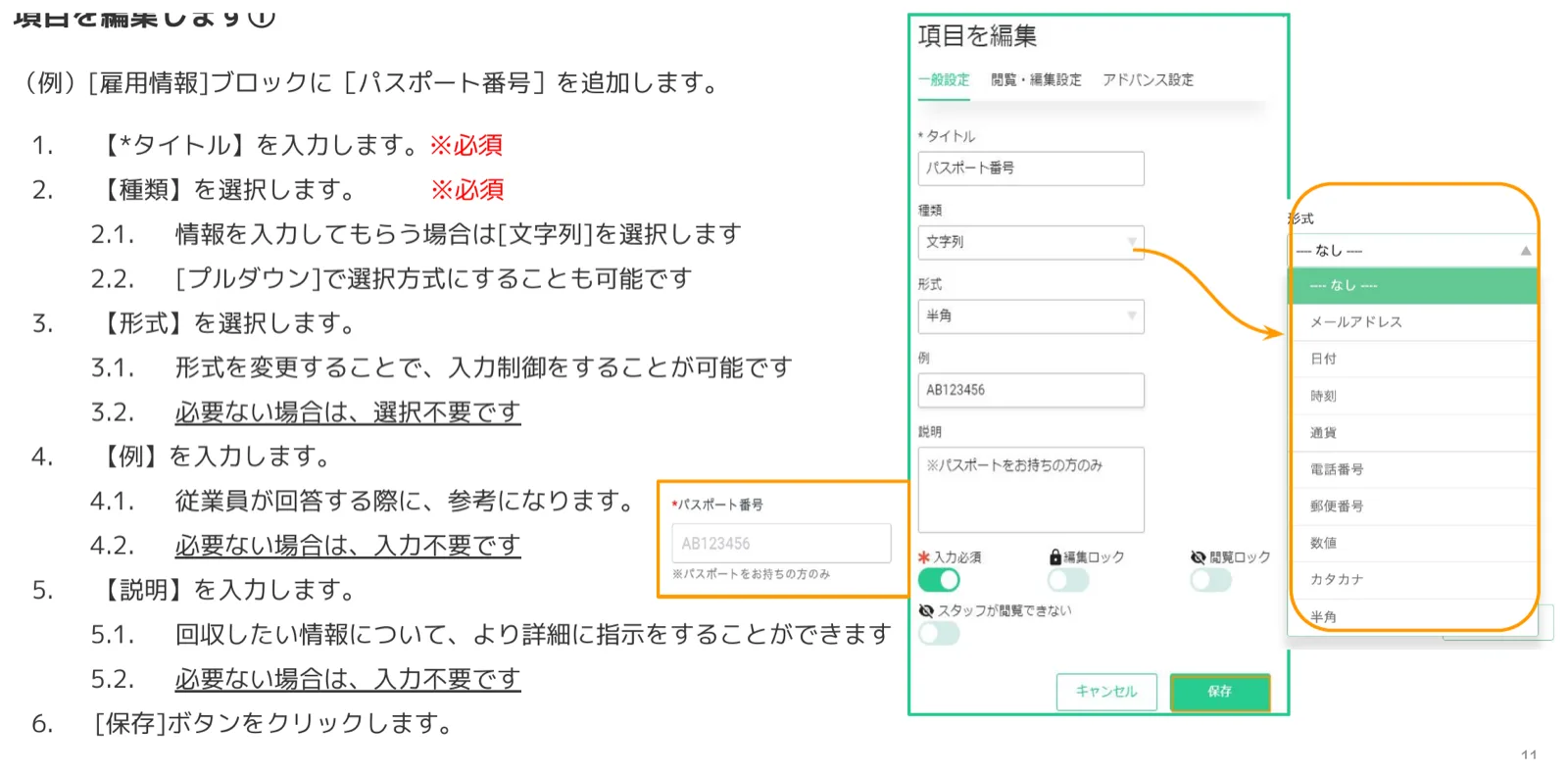Screen dimensions: 1568x772
Task: Select the highlighted なし option
Action: 1412,285
